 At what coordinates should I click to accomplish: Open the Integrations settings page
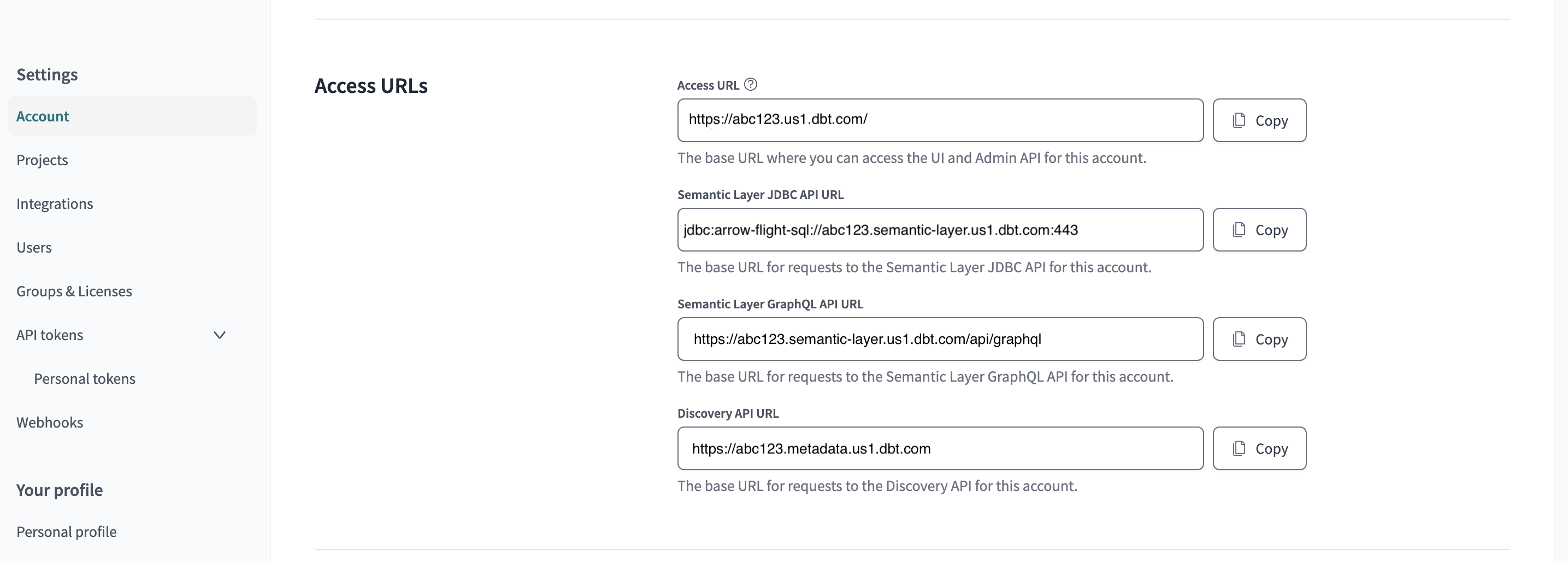tap(55, 203)
